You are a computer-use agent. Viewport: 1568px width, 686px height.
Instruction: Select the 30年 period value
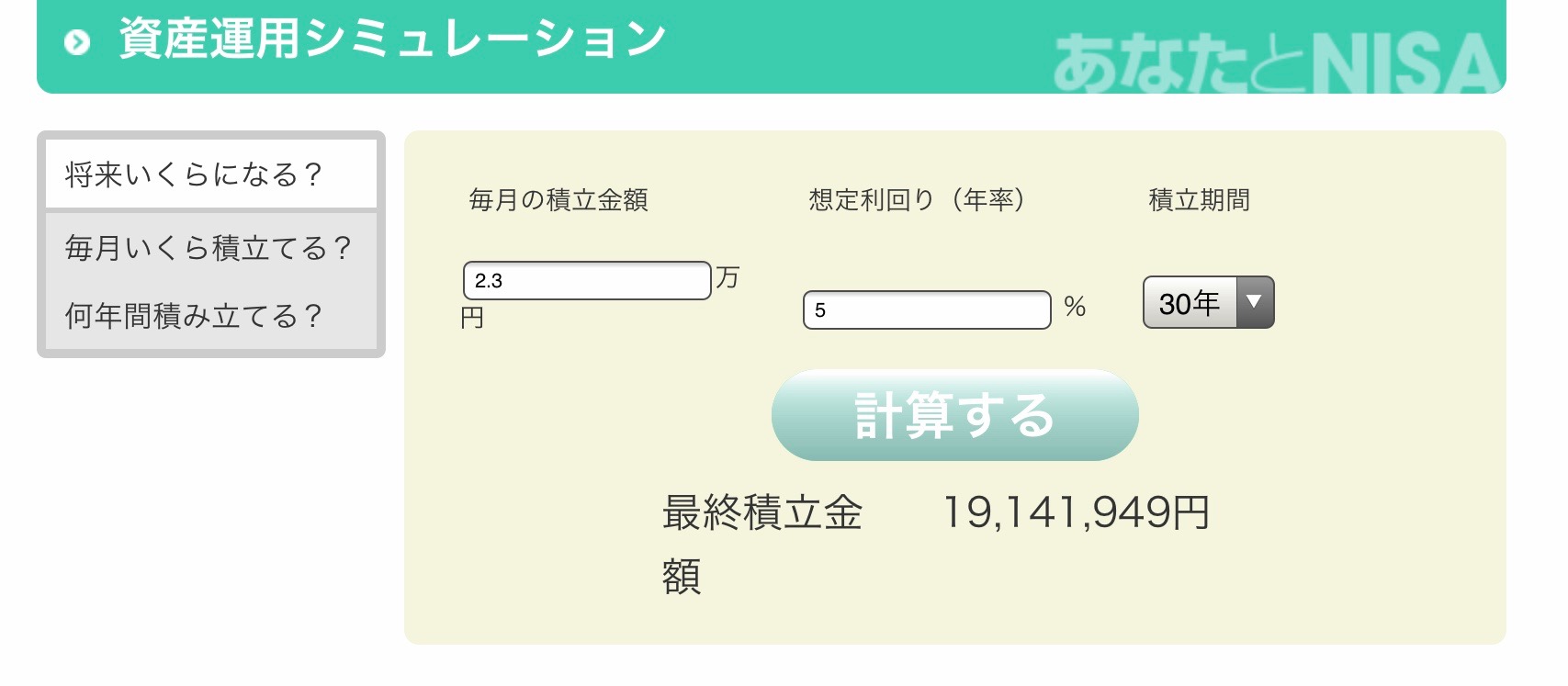click(x=1190, y=303)
